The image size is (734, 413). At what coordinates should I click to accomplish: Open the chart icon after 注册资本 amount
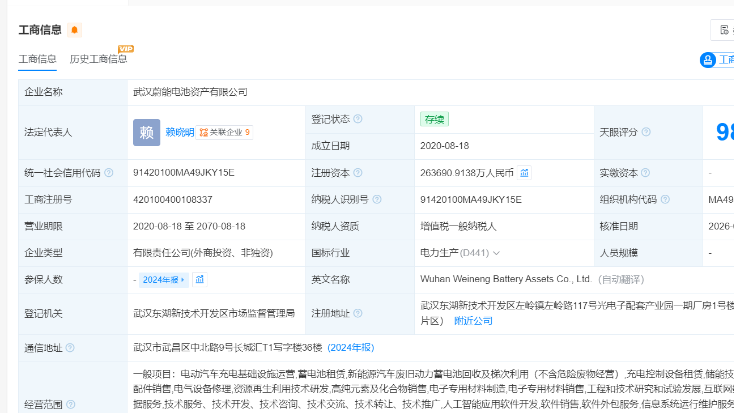click(524, 173)
